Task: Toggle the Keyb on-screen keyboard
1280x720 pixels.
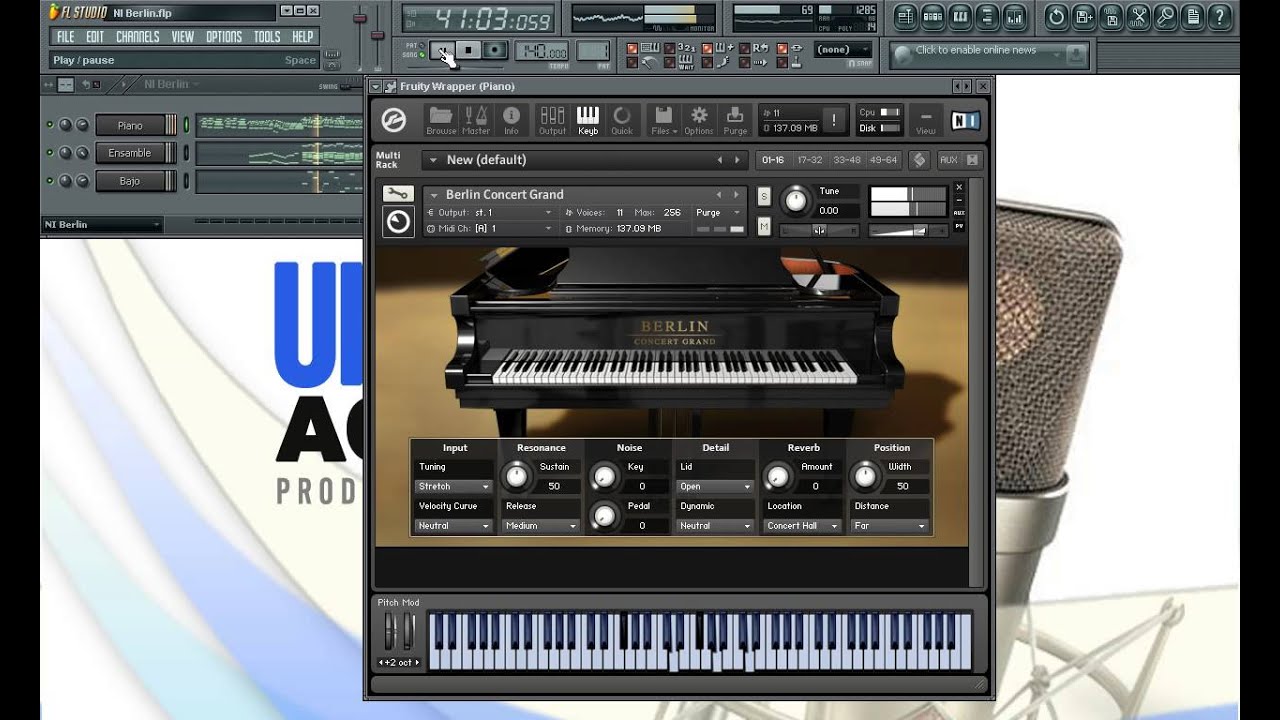Action: [588, 120]
